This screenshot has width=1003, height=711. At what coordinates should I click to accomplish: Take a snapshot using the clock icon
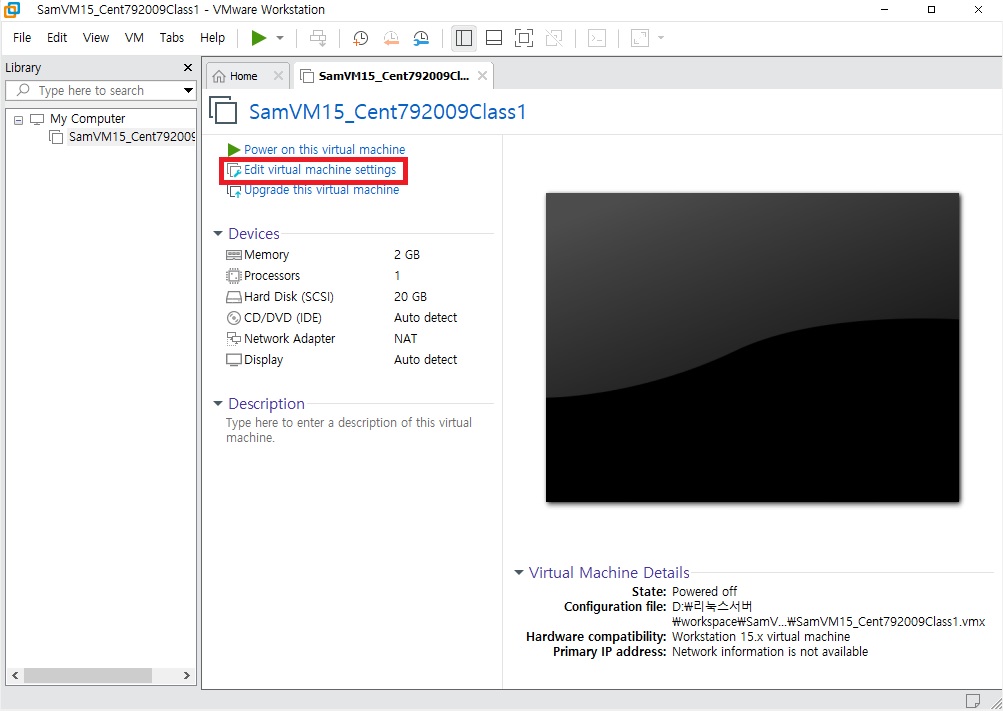coord(361,38)
